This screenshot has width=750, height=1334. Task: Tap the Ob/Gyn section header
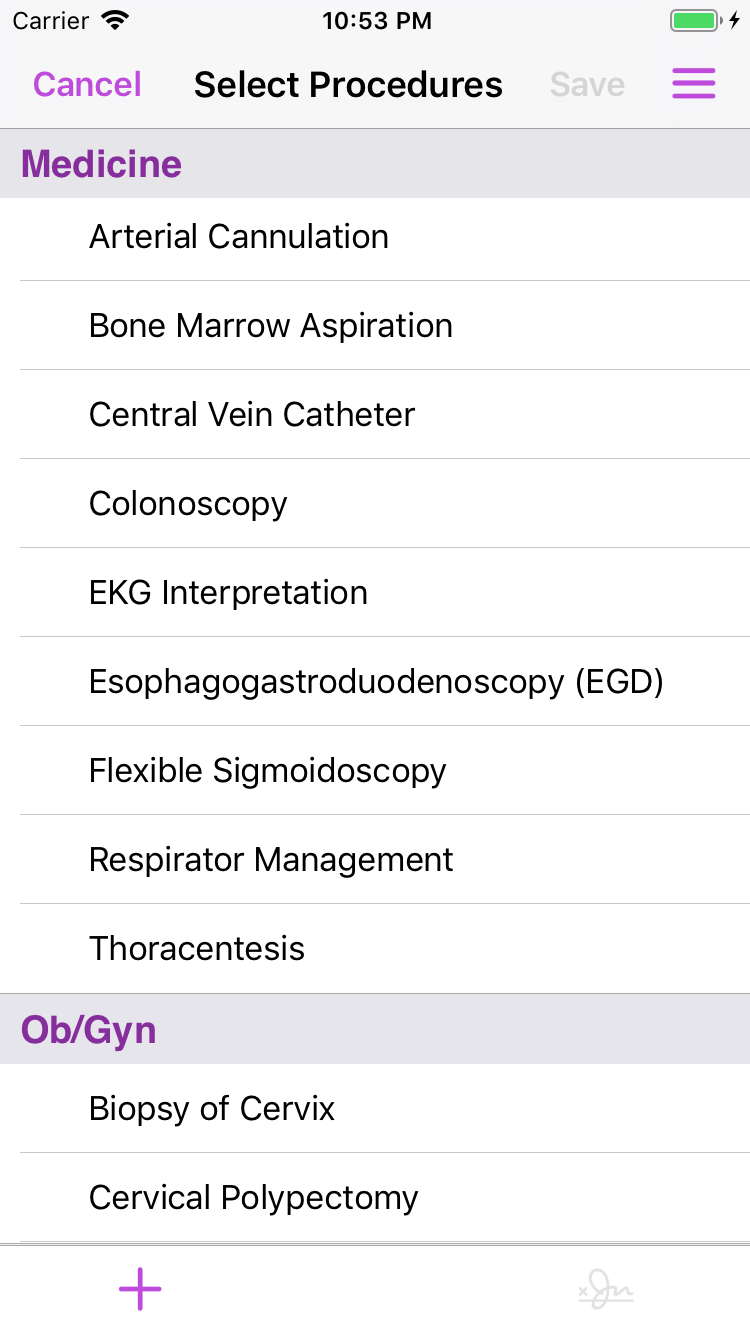click(x=89, y=1030)
